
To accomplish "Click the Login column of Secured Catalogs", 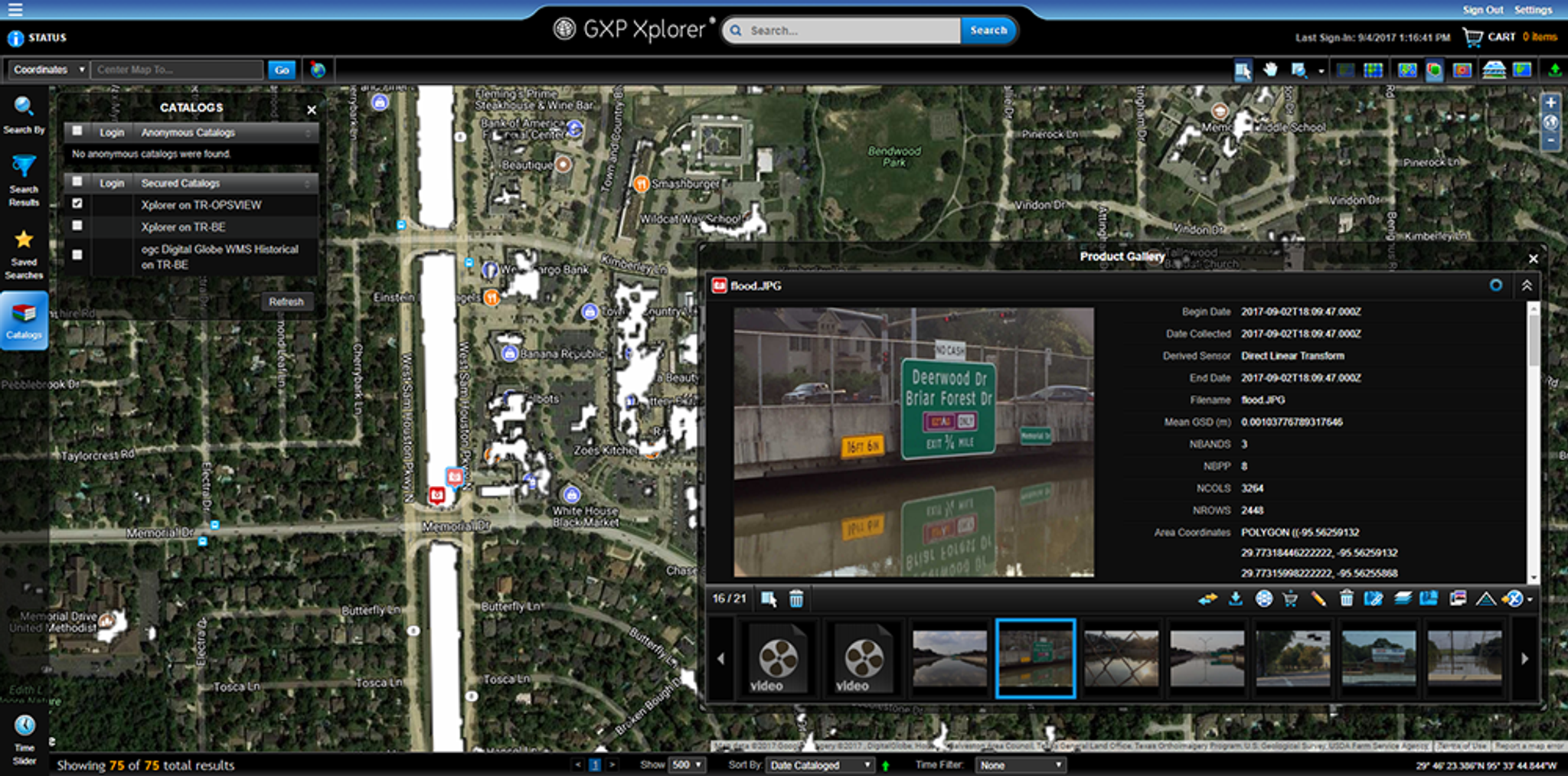I will click(x=111, y=183).
